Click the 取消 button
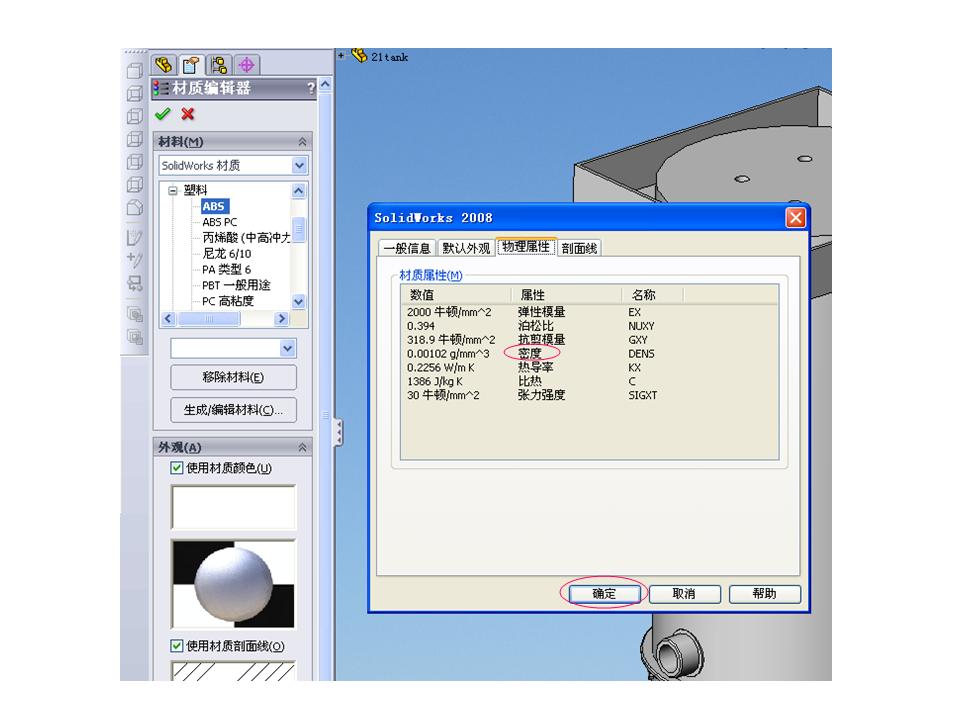This screenshot has width=960, height=720. [684, 593]
